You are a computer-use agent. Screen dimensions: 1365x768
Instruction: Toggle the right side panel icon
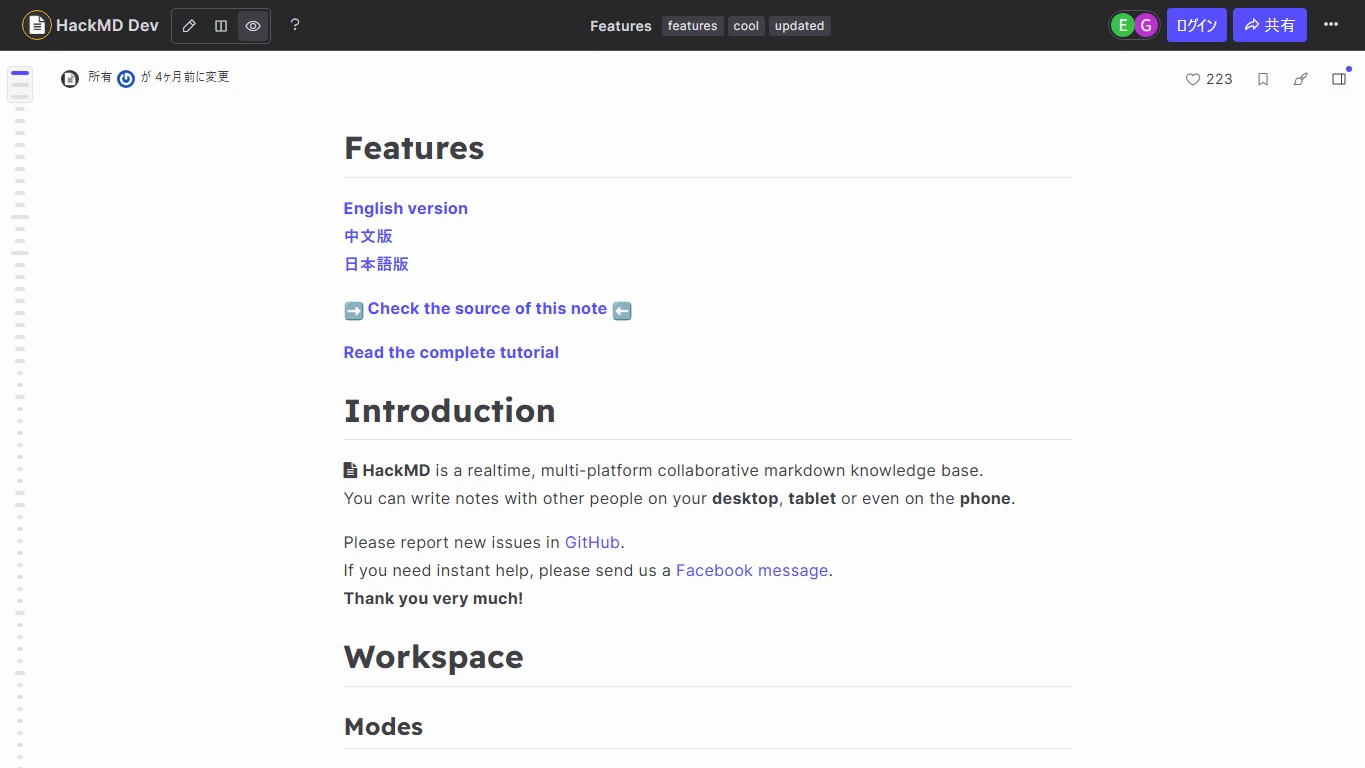[x=1339, y=79]
